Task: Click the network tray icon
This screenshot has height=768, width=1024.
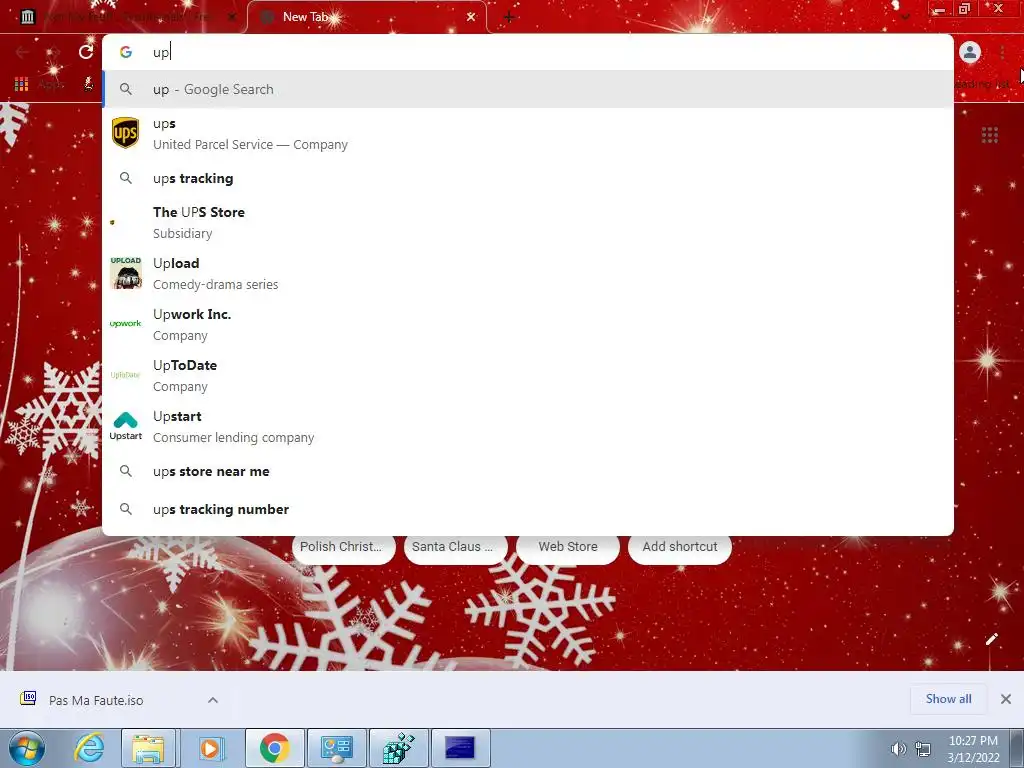Action: click(923, 749)
